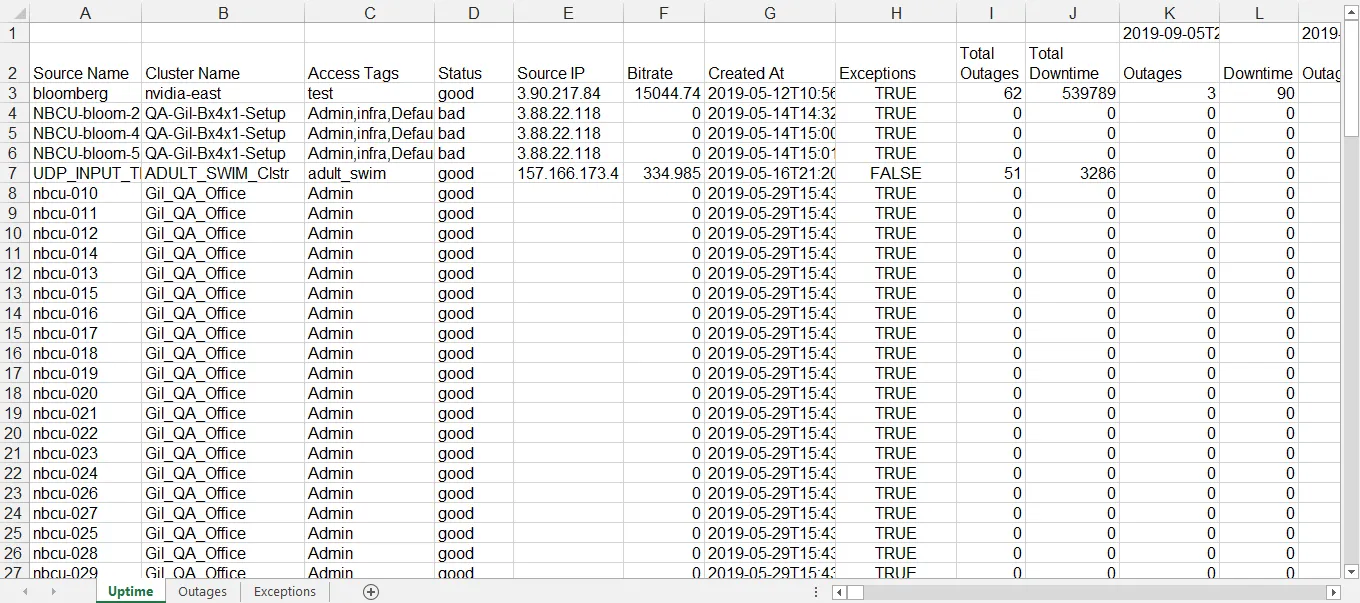Screen dimensions: 1360x603
Task: Select the '334.985' bitrate cell
Action: pos(664,173)
